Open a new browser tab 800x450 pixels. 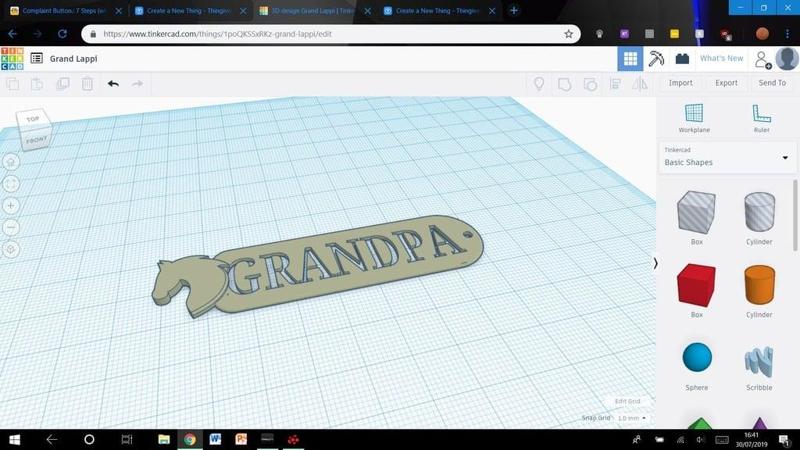tap(514, 10)
